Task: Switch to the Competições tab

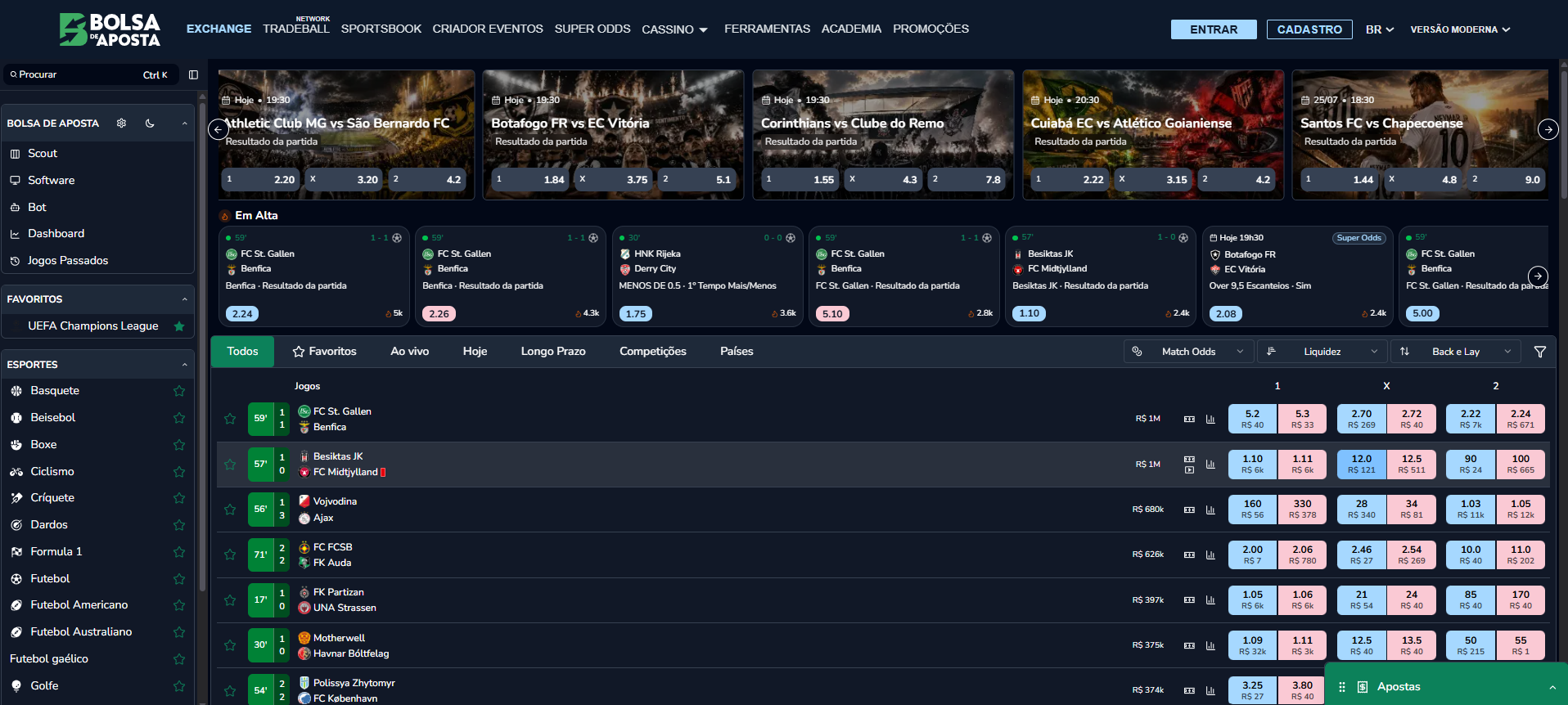Action: pyautogui.click(x=653, y=352)
